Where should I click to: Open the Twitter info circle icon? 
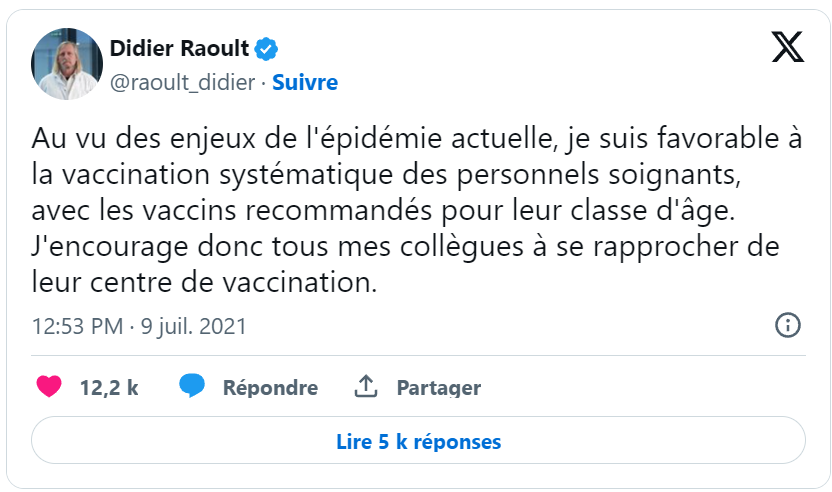[788, 326]
